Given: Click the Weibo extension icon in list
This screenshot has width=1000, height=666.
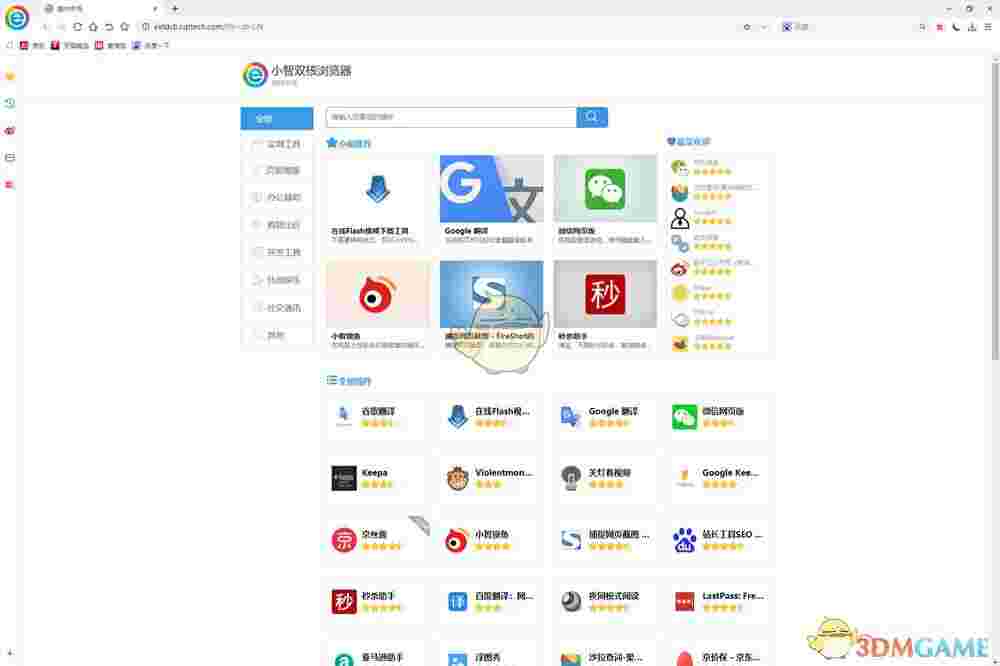Looking at the screenshot, I should (x=457, y=540).
